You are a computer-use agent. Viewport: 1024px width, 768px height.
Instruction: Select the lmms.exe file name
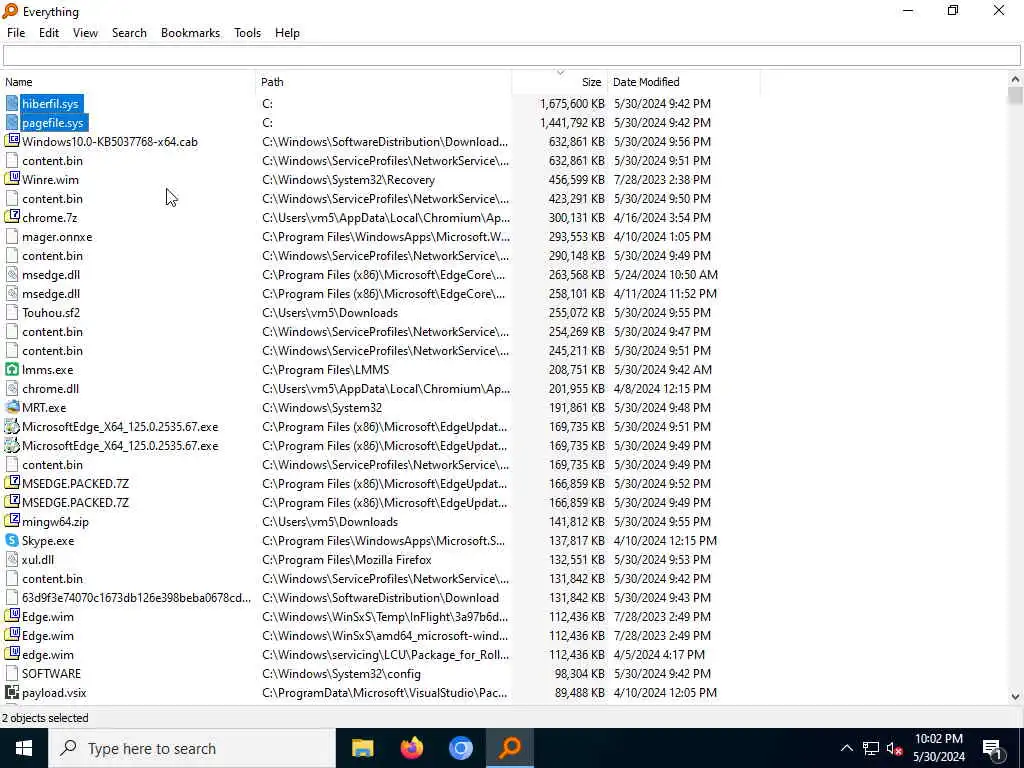click(x=48, y=369)
